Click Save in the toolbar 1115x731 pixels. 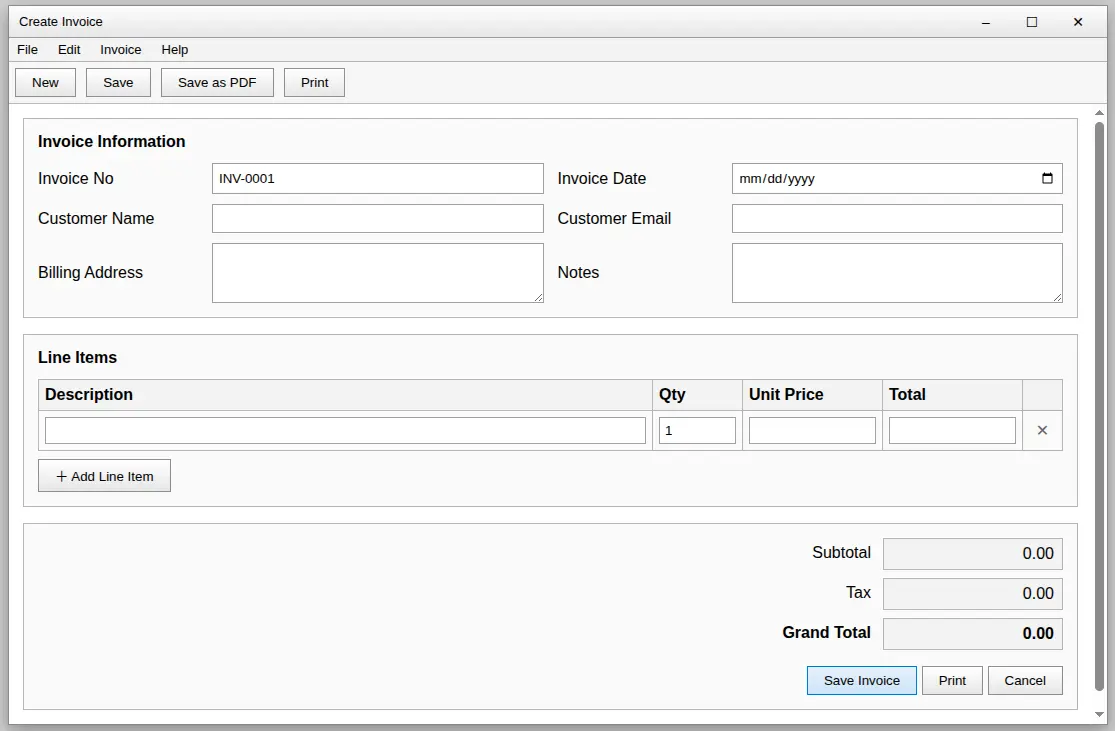click(x=118, y=83)
